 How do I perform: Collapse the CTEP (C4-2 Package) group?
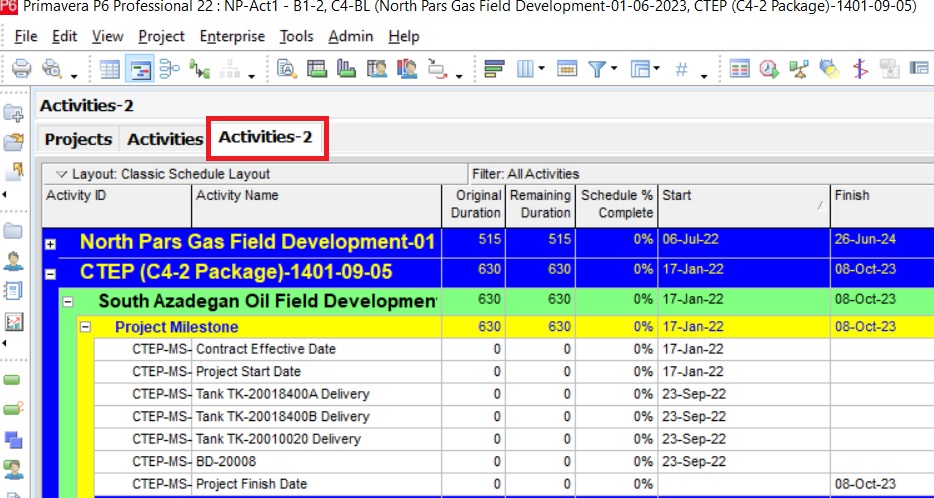(51, 275)
